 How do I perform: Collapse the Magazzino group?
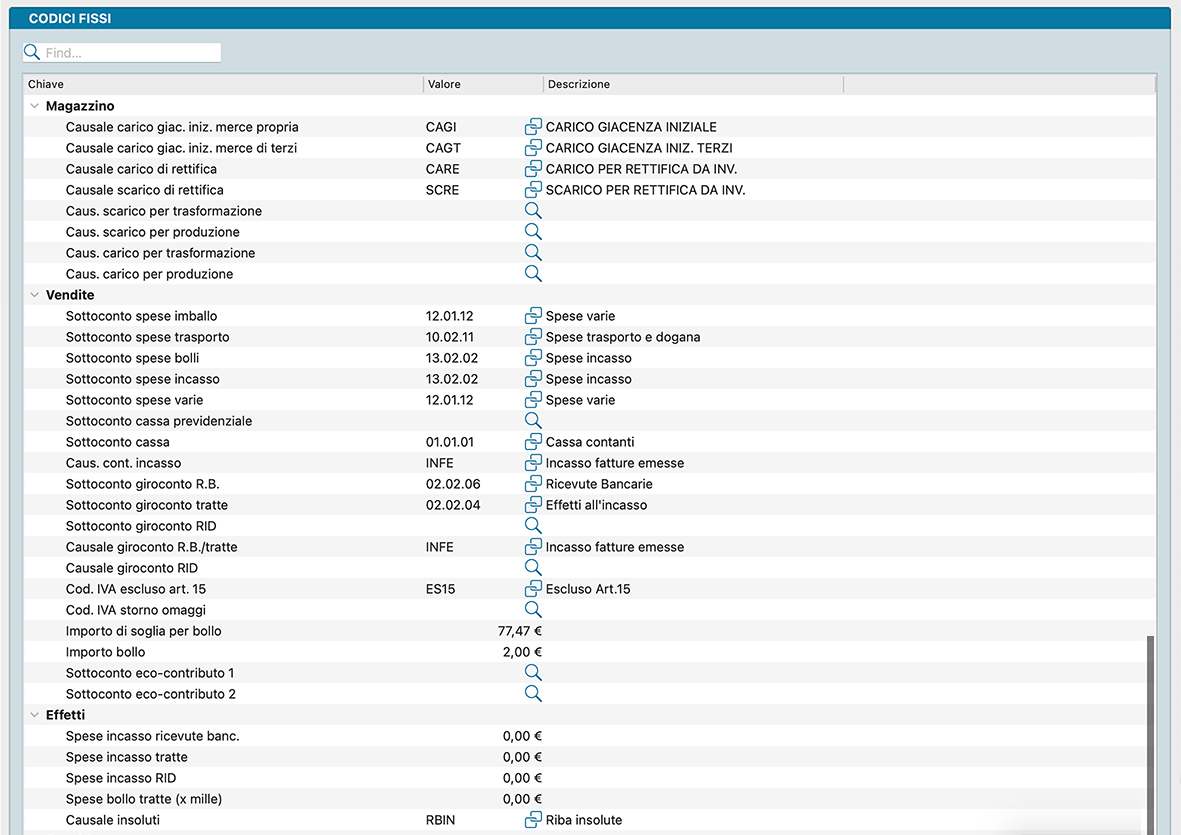coord(35,106)
